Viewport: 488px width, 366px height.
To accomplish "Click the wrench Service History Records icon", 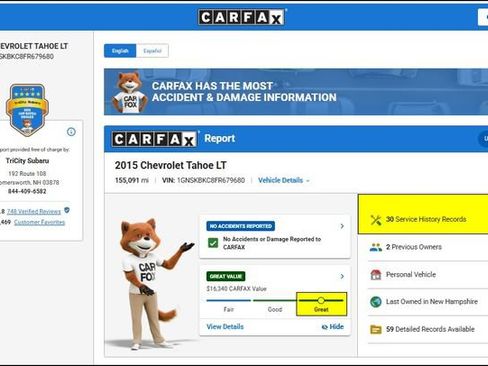I will tap(376, 220).
